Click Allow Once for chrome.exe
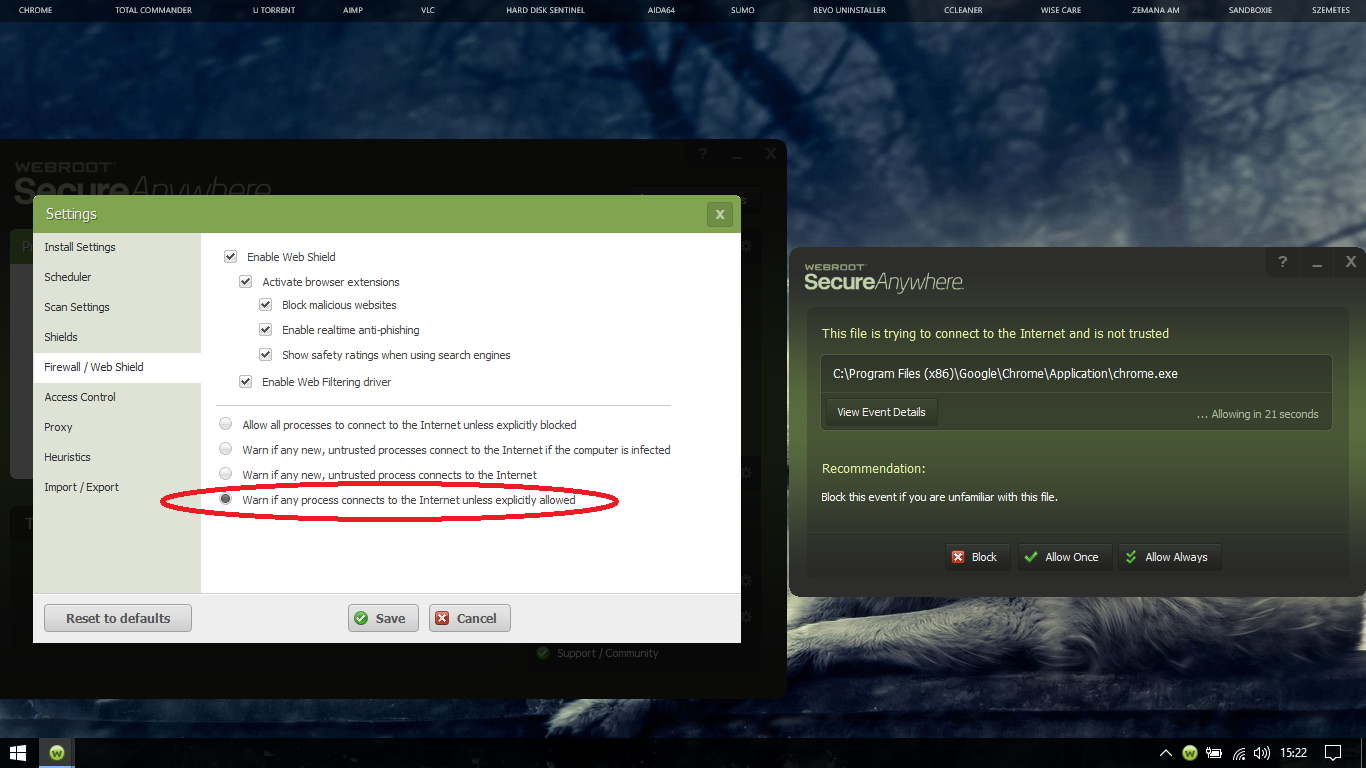The image size is (1366, 768). pyautogui.click(x=1063, y=557)
